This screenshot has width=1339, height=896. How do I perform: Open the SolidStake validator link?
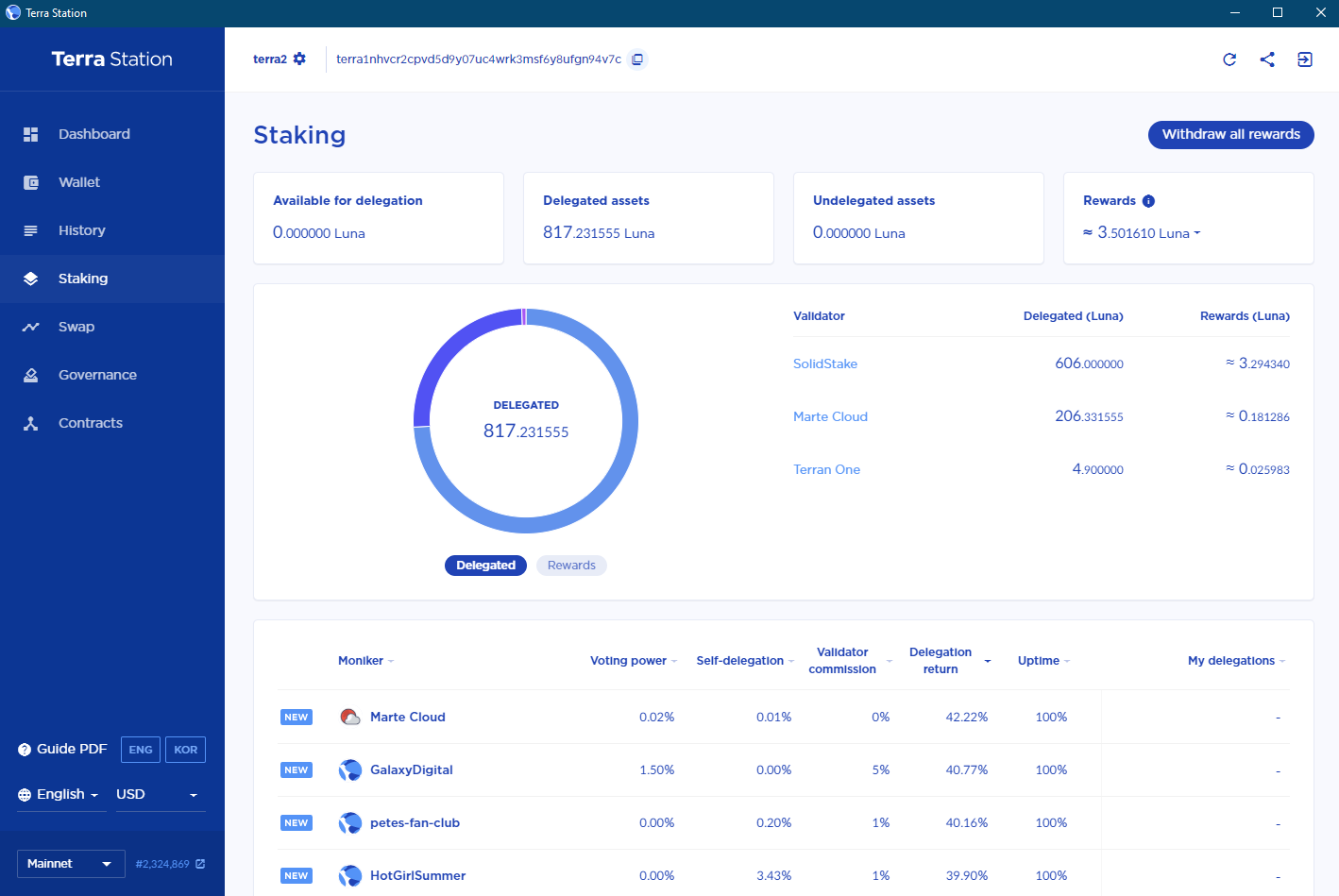(x=825, y=363)
